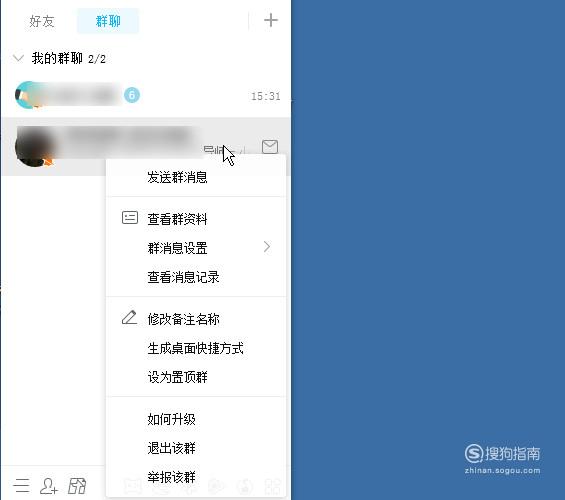The width and height of the screenshot is (565, 500).
Task: Select 查看群资料 menu entry
Action: [177, 219]
